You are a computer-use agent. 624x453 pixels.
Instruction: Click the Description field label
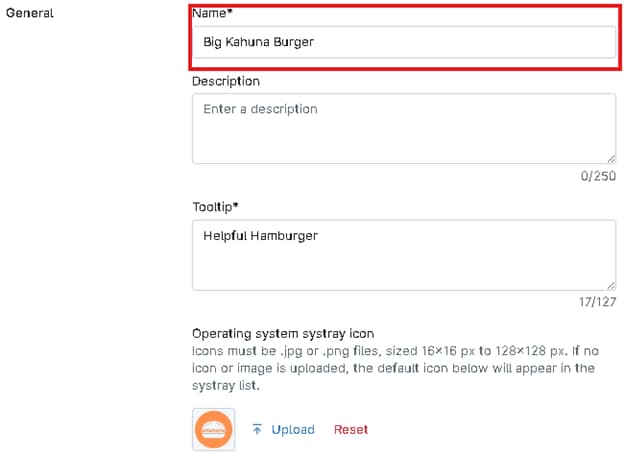click(226, 81)
